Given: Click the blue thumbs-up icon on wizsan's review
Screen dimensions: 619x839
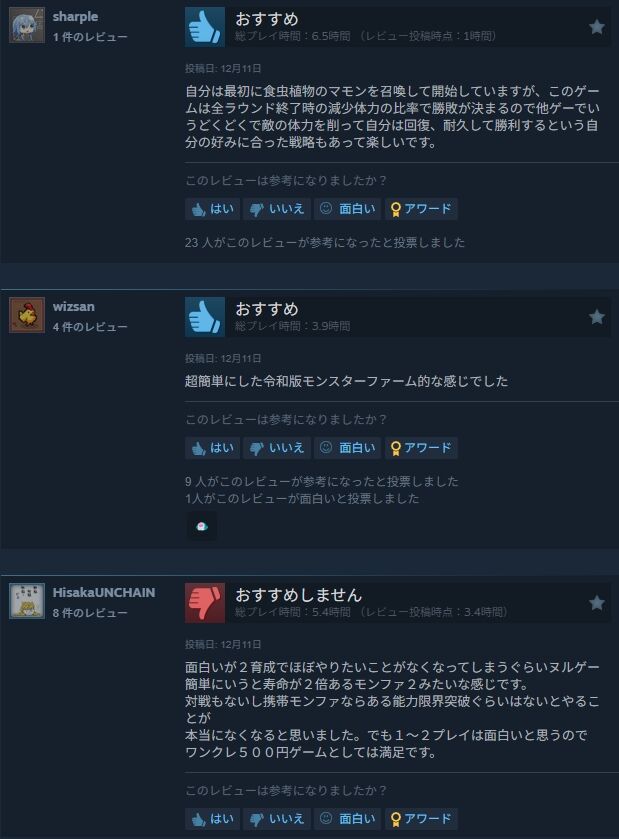Looking at the screenshot, I should click(205, 317).
